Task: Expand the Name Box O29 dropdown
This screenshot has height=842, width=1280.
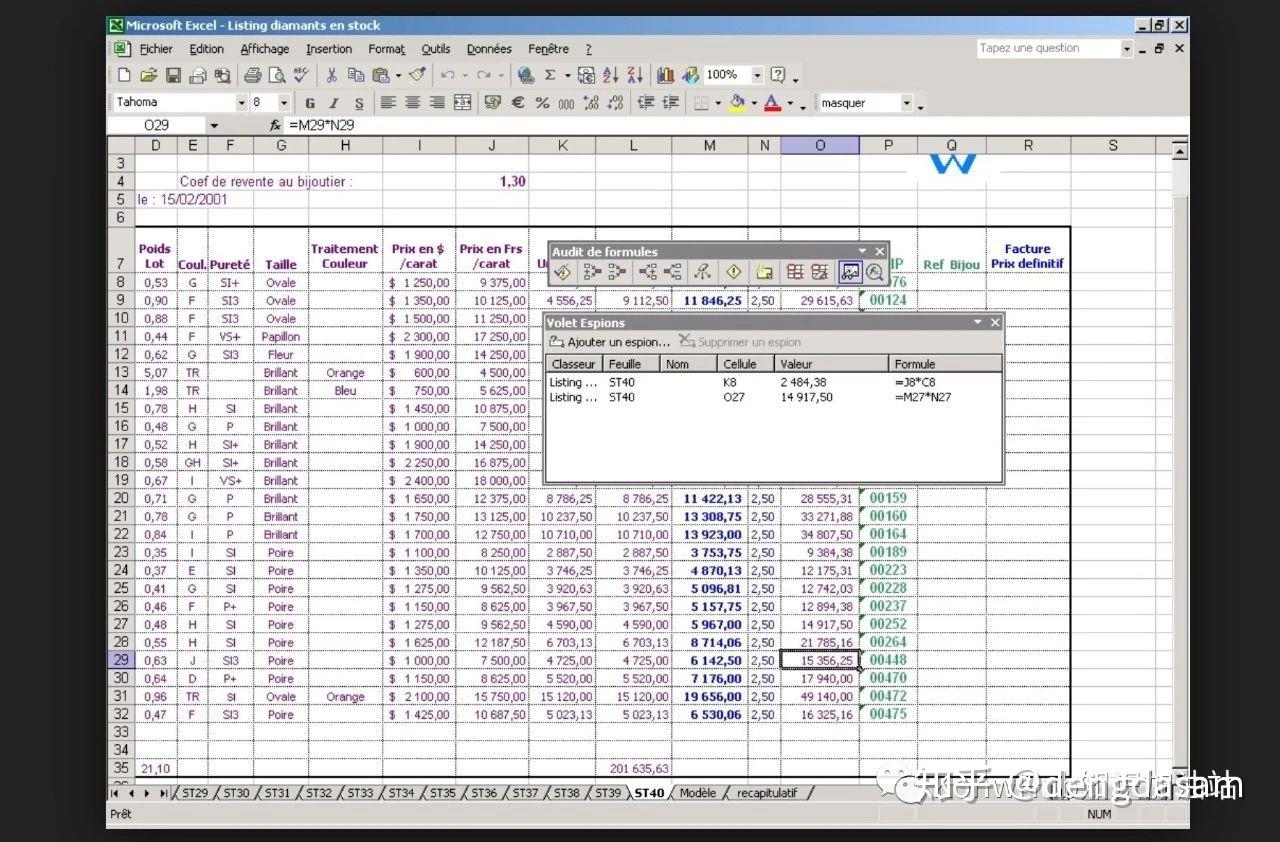Action: [x=214, y=126]
